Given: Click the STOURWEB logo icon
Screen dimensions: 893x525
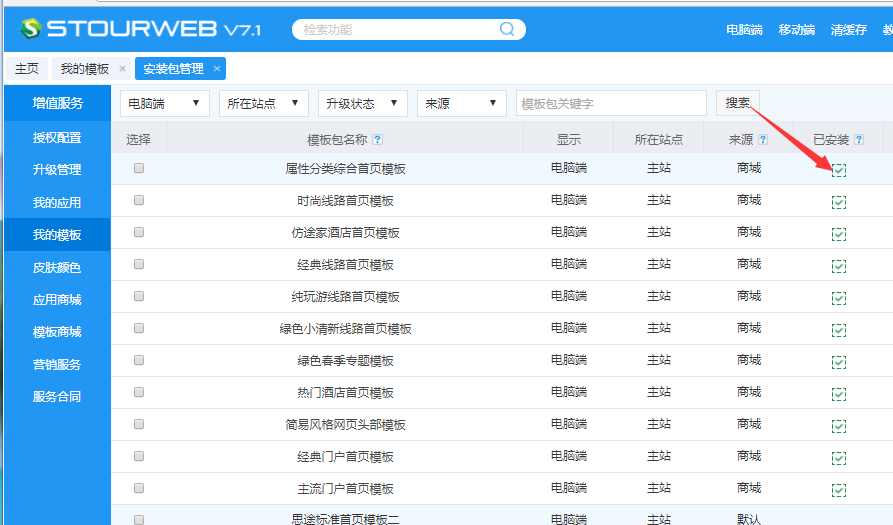Looking at the screenshot, I should [x=31, y=28].
